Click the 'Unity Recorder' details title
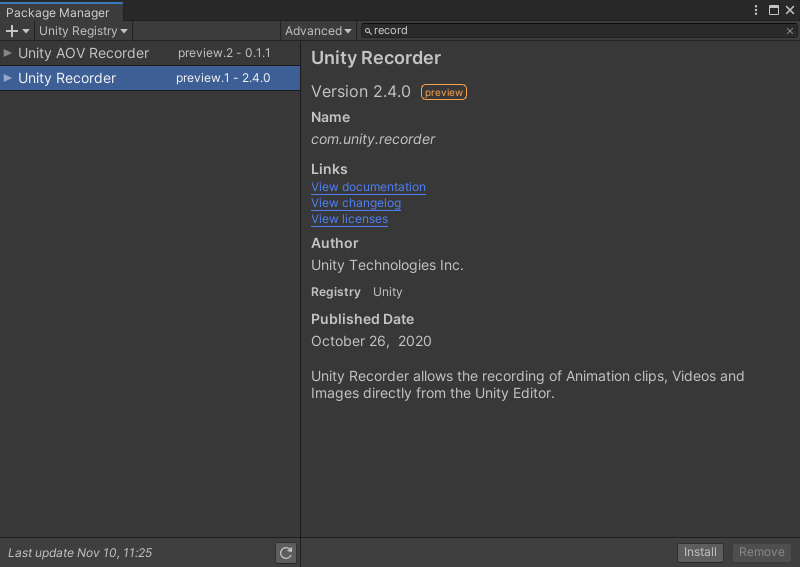This screenshot has width=800, height=567. (376, 58)
